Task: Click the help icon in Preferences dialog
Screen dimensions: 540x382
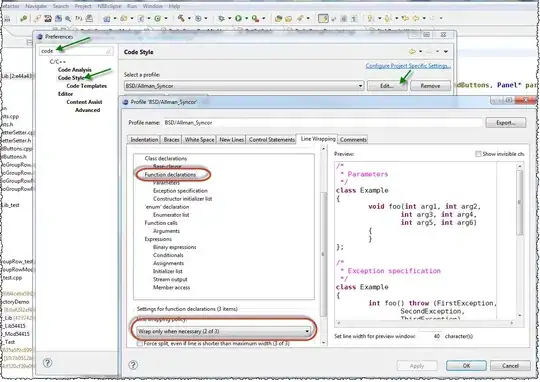Action: pos(48,362)
